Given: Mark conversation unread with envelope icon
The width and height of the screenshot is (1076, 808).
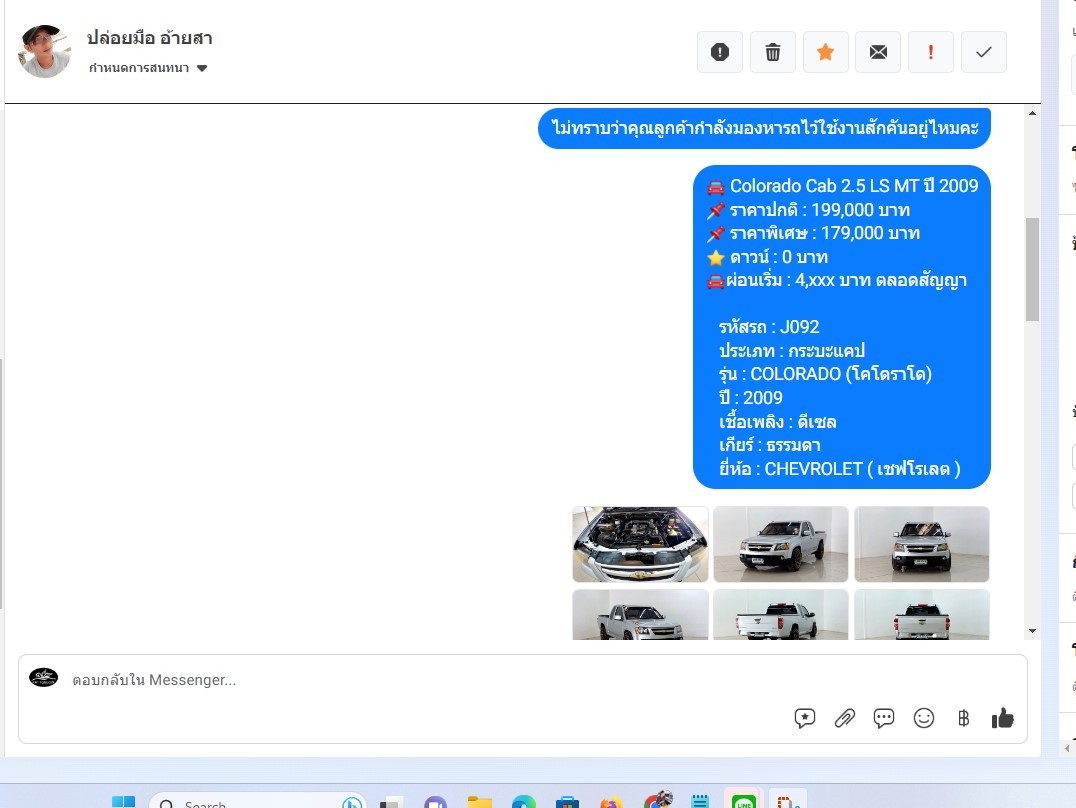Looking at the screenshot, I should tap(878, 52).
